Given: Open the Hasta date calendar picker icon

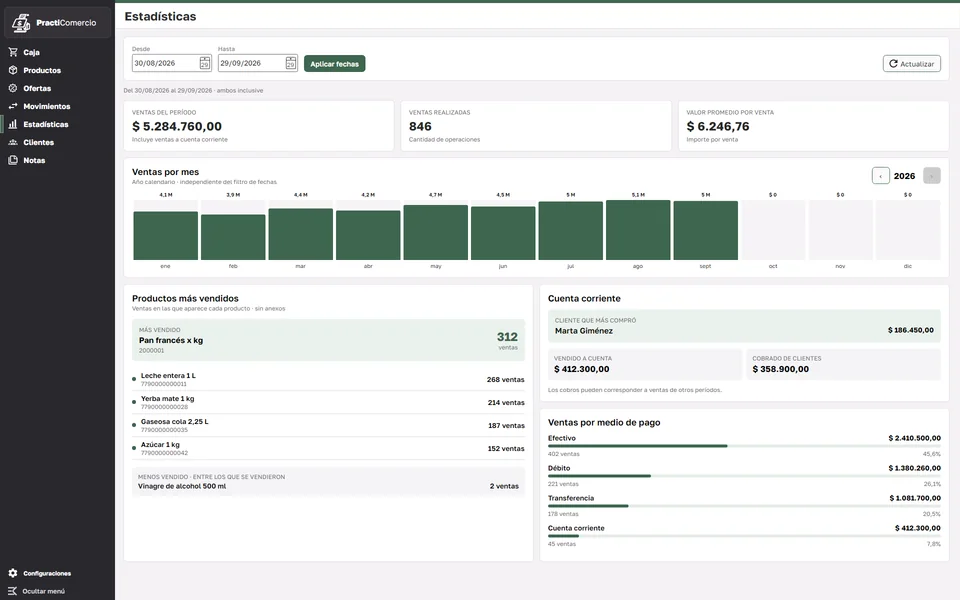Looking at the screenshot, I should pos(291,63).
